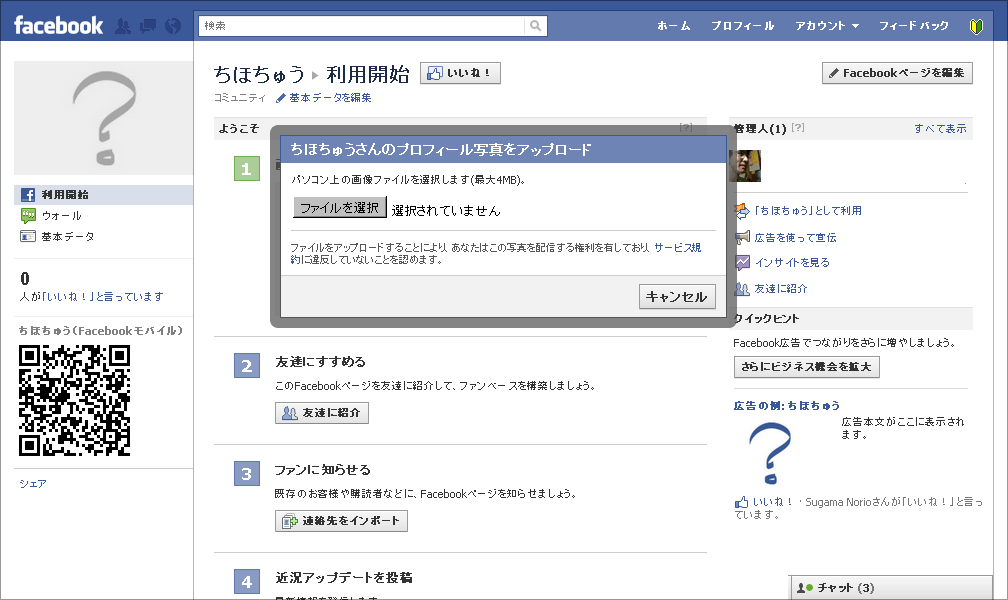Click the 基本データを編集 link
The width and height of the screenshot is (1008, 600).
pyautogui.click(x=330, y=98)
